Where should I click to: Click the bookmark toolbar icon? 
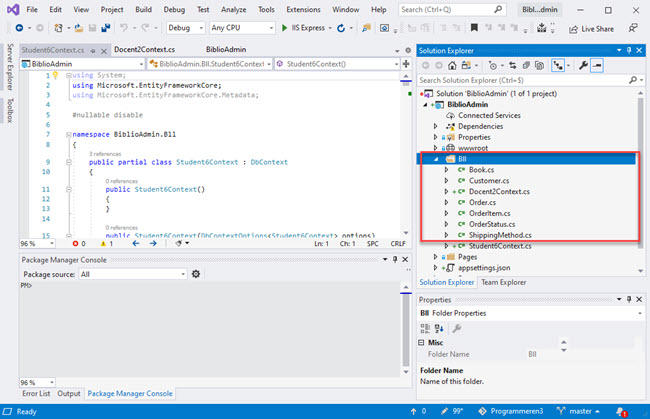474,28
